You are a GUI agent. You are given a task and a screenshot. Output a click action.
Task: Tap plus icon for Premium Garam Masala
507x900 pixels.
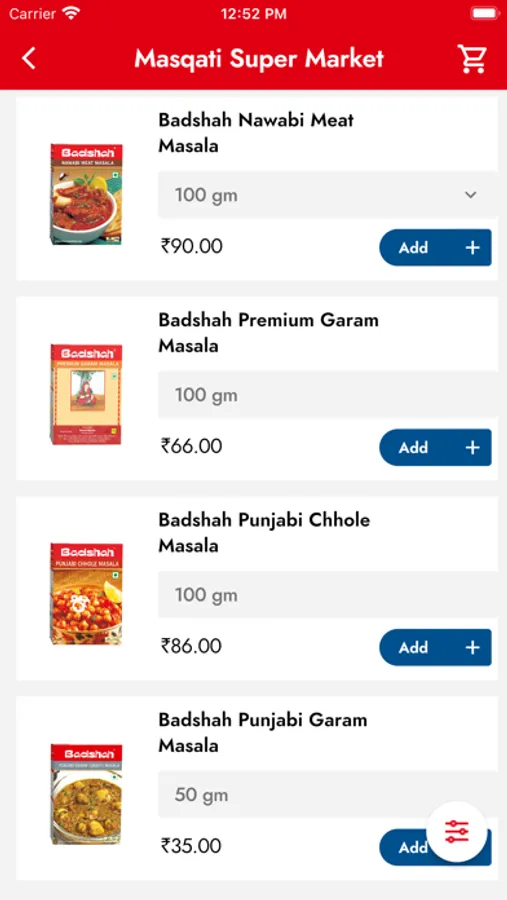(472, 447)
